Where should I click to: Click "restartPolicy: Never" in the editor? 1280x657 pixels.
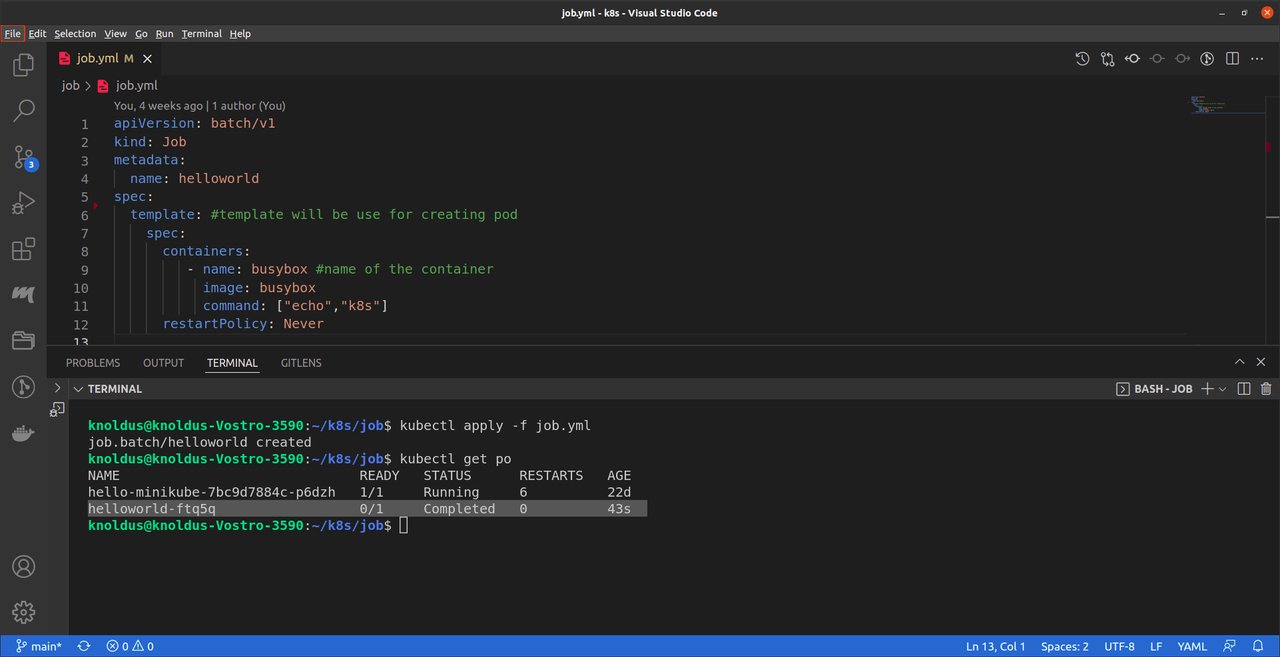click(x=243, y=324)
